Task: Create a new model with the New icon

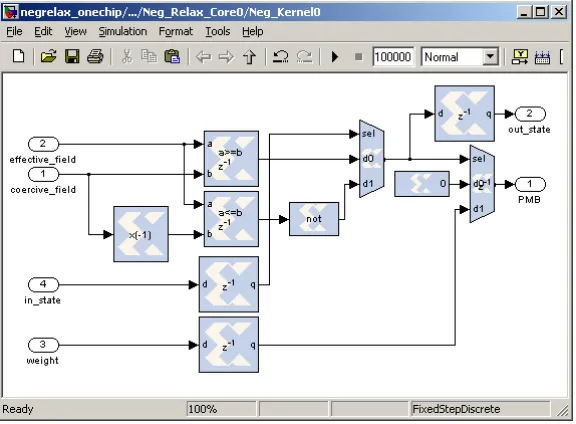Action: [x=18, y=57]
